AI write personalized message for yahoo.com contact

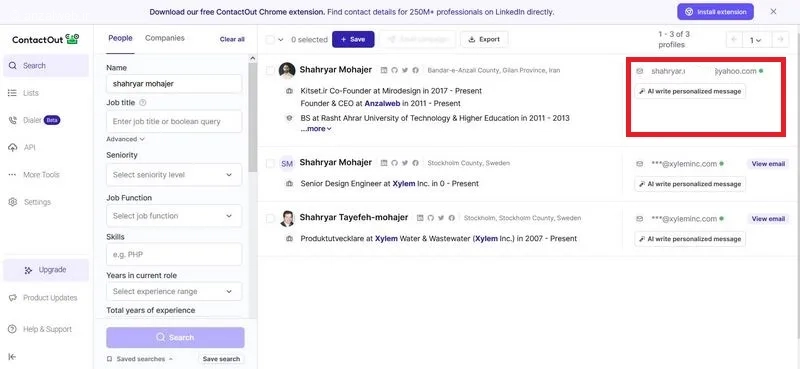click(x=690, y=91)
